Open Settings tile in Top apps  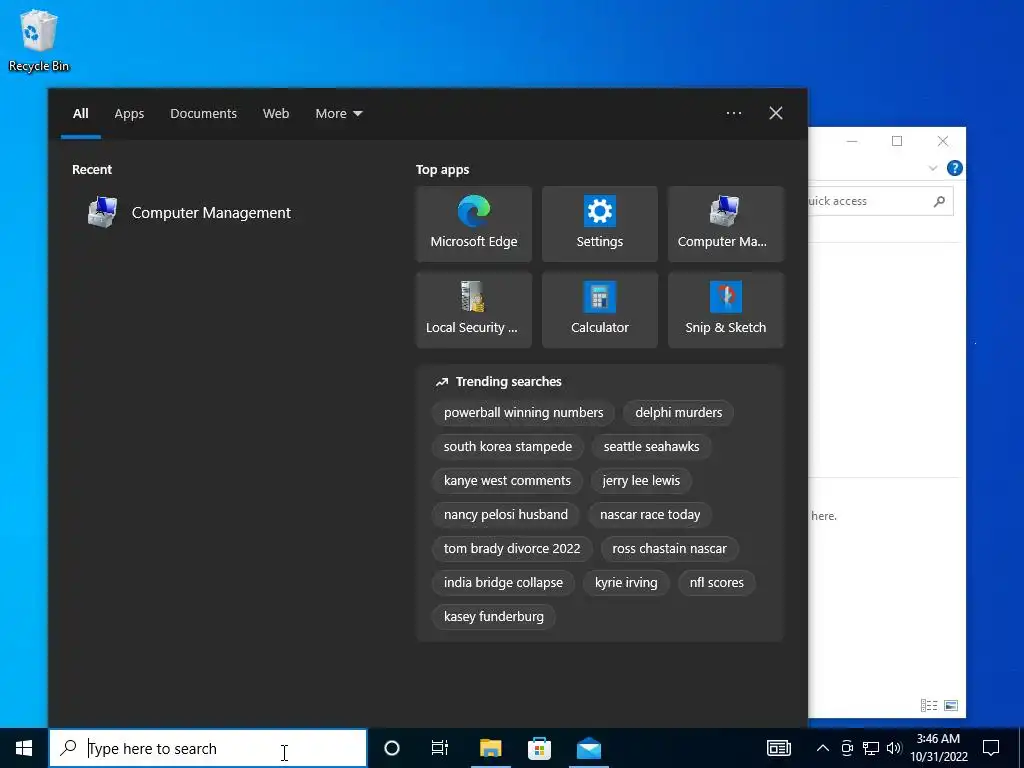tap(600, 224)
